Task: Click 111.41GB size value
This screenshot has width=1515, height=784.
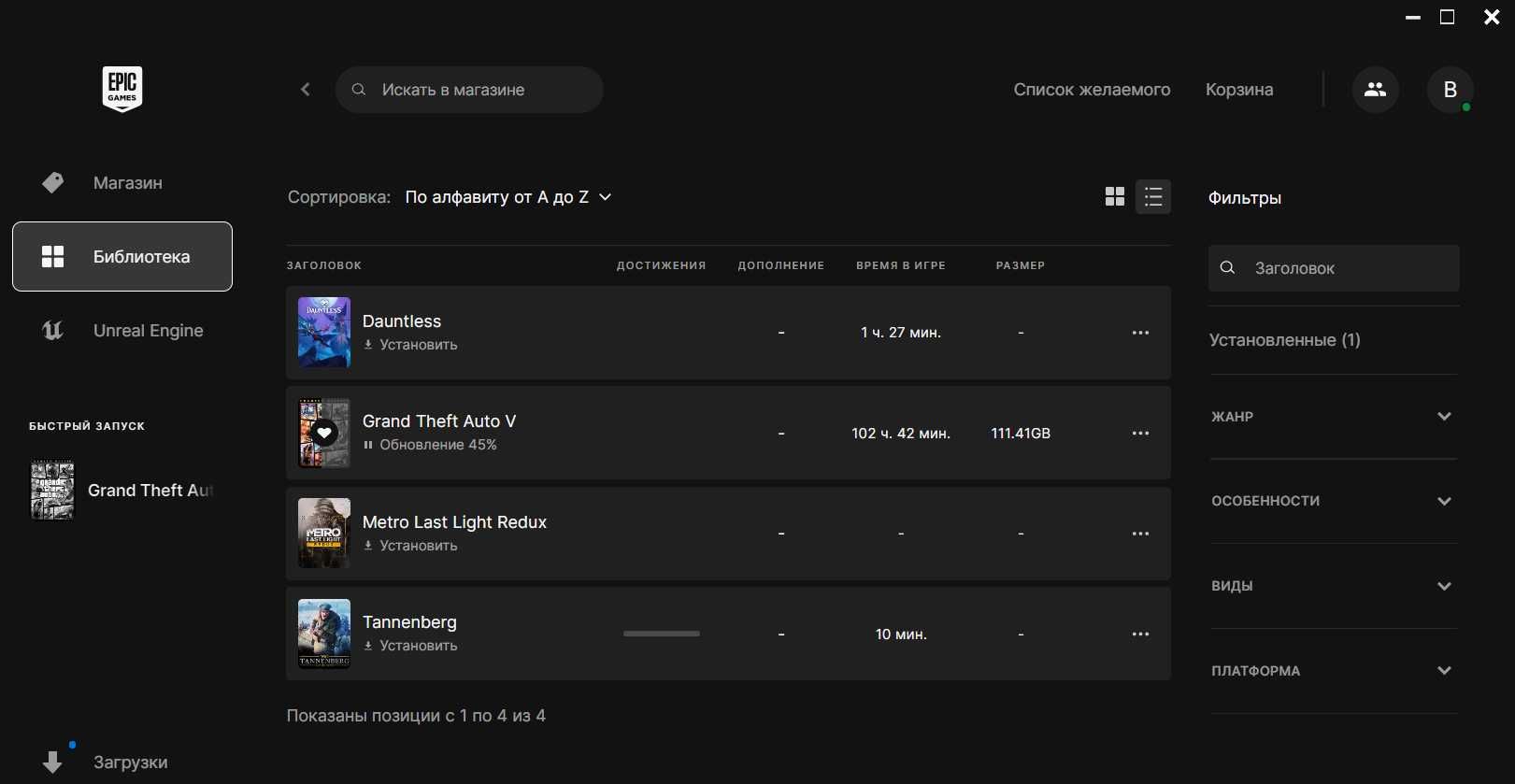Action: click(x=1021, y=434)
